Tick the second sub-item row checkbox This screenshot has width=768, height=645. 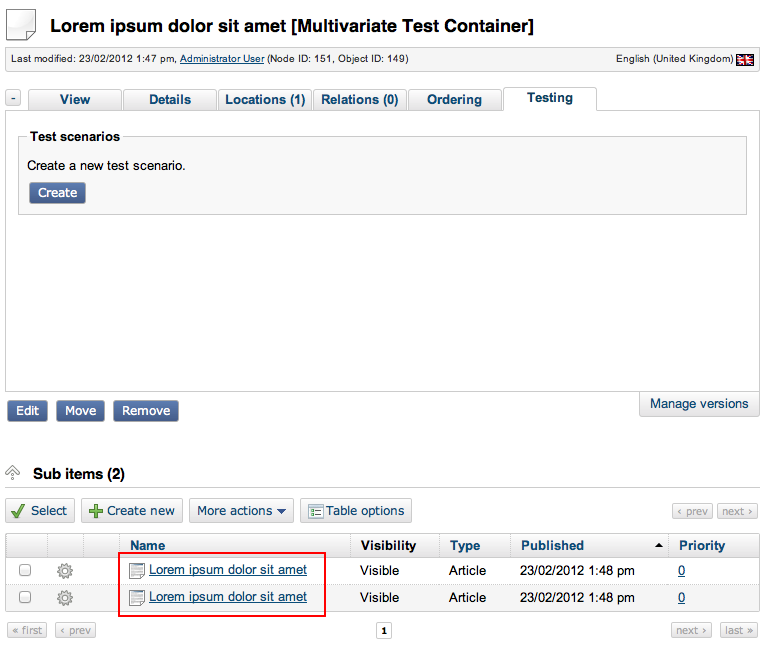(x=25, y=598)
